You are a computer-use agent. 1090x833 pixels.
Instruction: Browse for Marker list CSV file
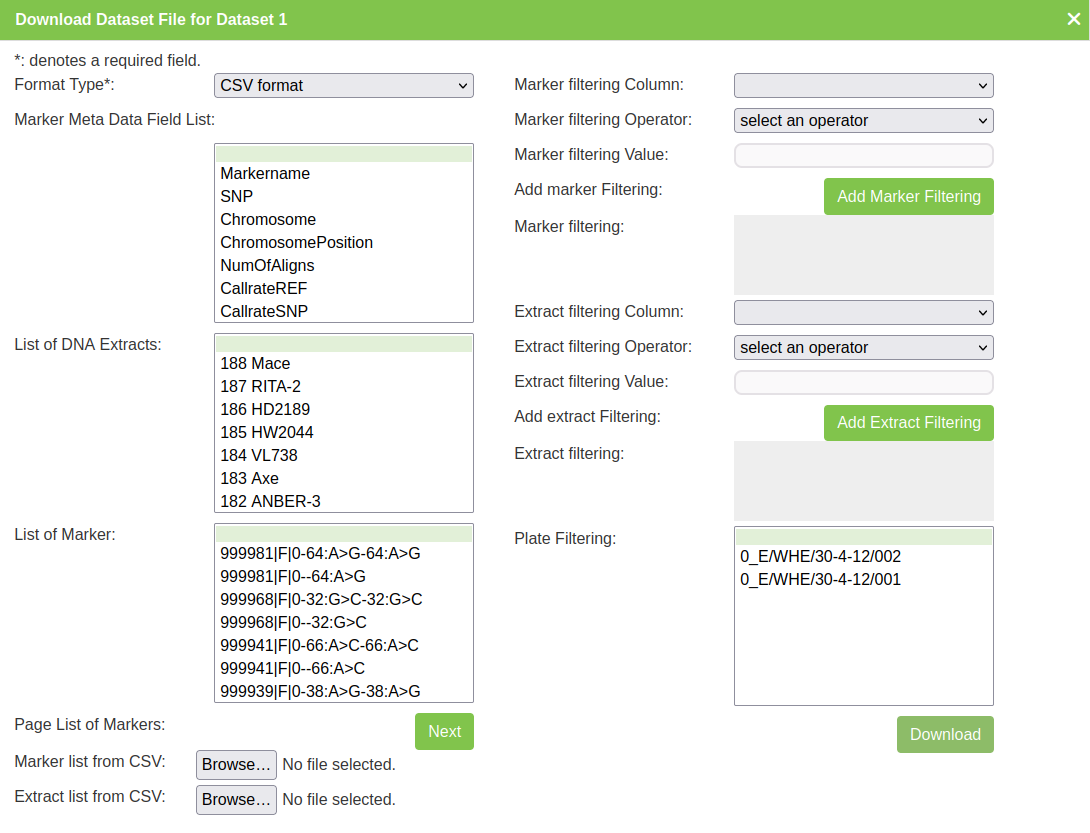236,765
